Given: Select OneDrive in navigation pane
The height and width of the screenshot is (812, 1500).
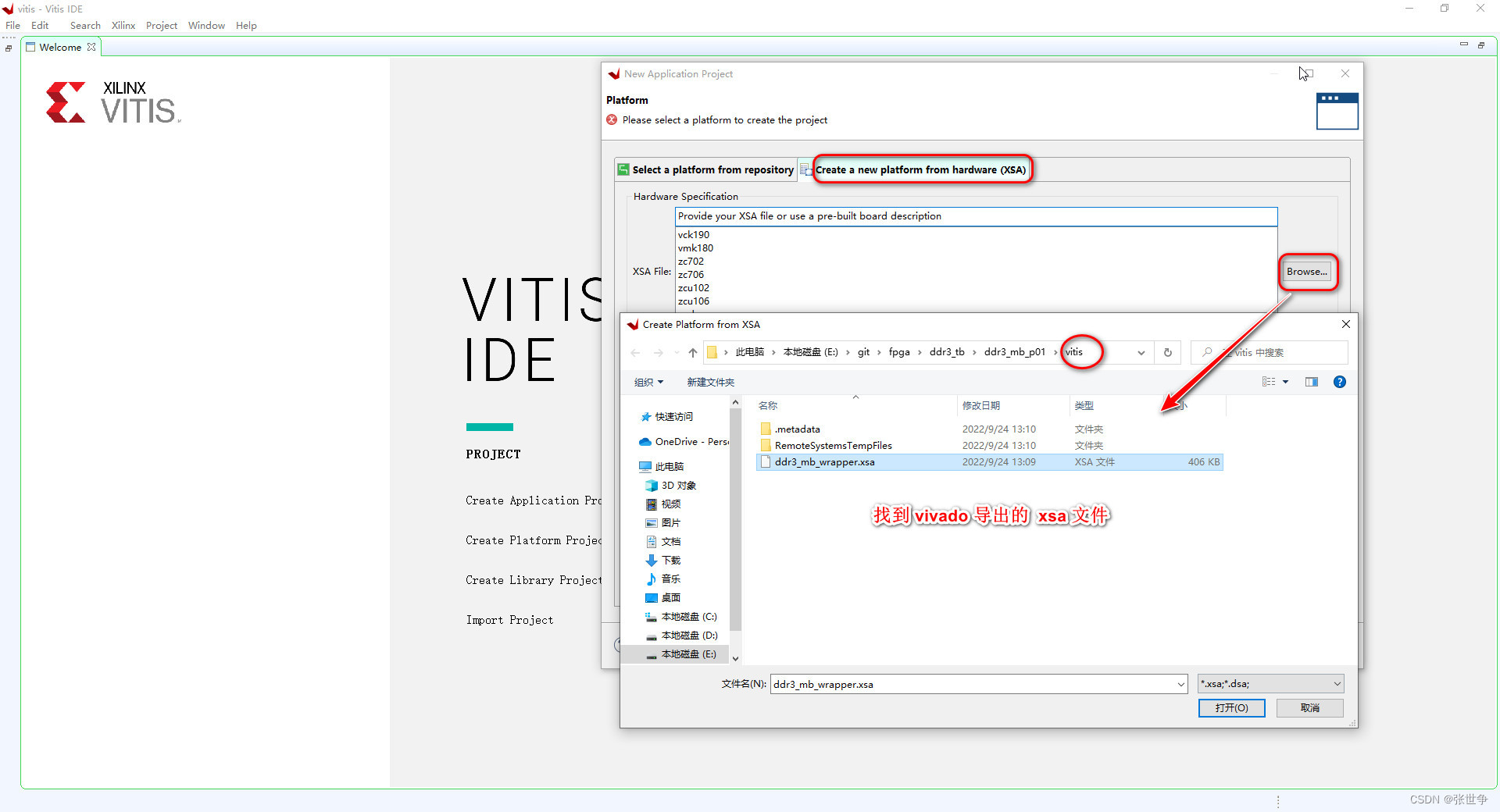Looking at the screenshot, I should tap(684, 442).
